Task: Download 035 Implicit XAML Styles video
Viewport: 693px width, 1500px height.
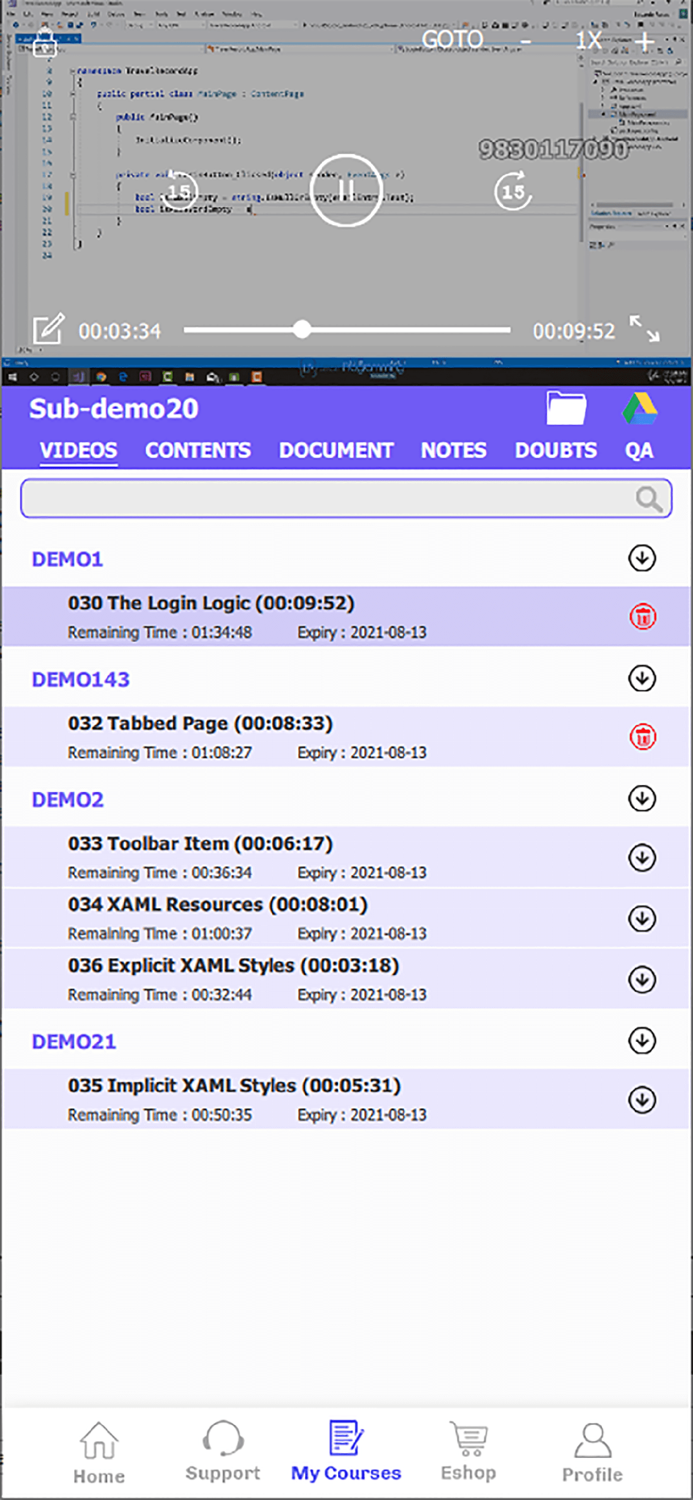Action: point(642,1099)
